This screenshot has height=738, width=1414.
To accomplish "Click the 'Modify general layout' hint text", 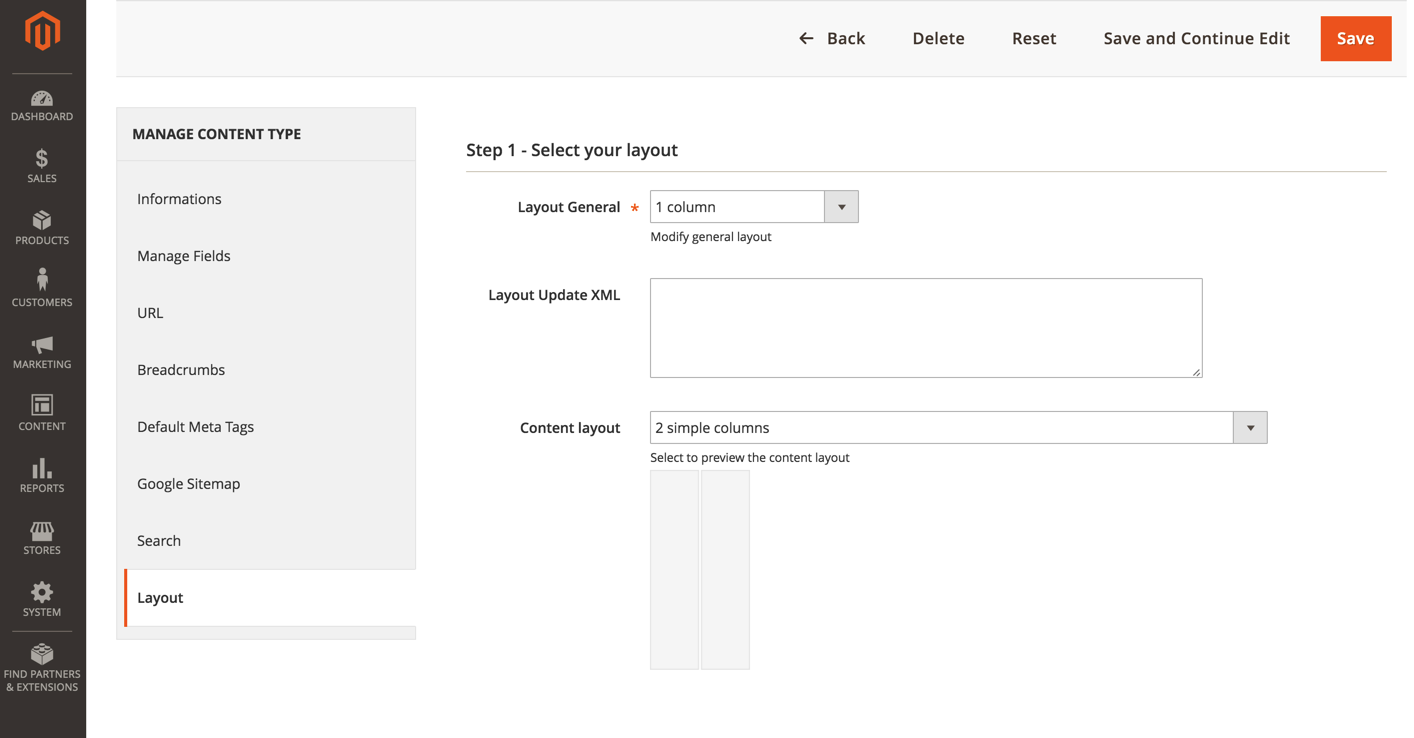I will (x=711, y=237).
